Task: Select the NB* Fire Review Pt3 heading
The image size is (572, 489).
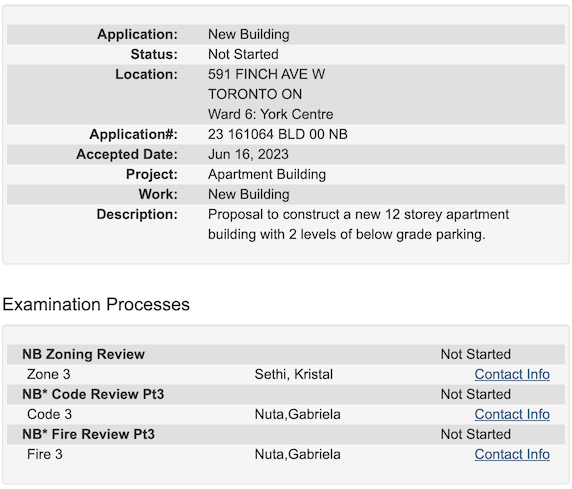Action: click(x=88, y=435)
